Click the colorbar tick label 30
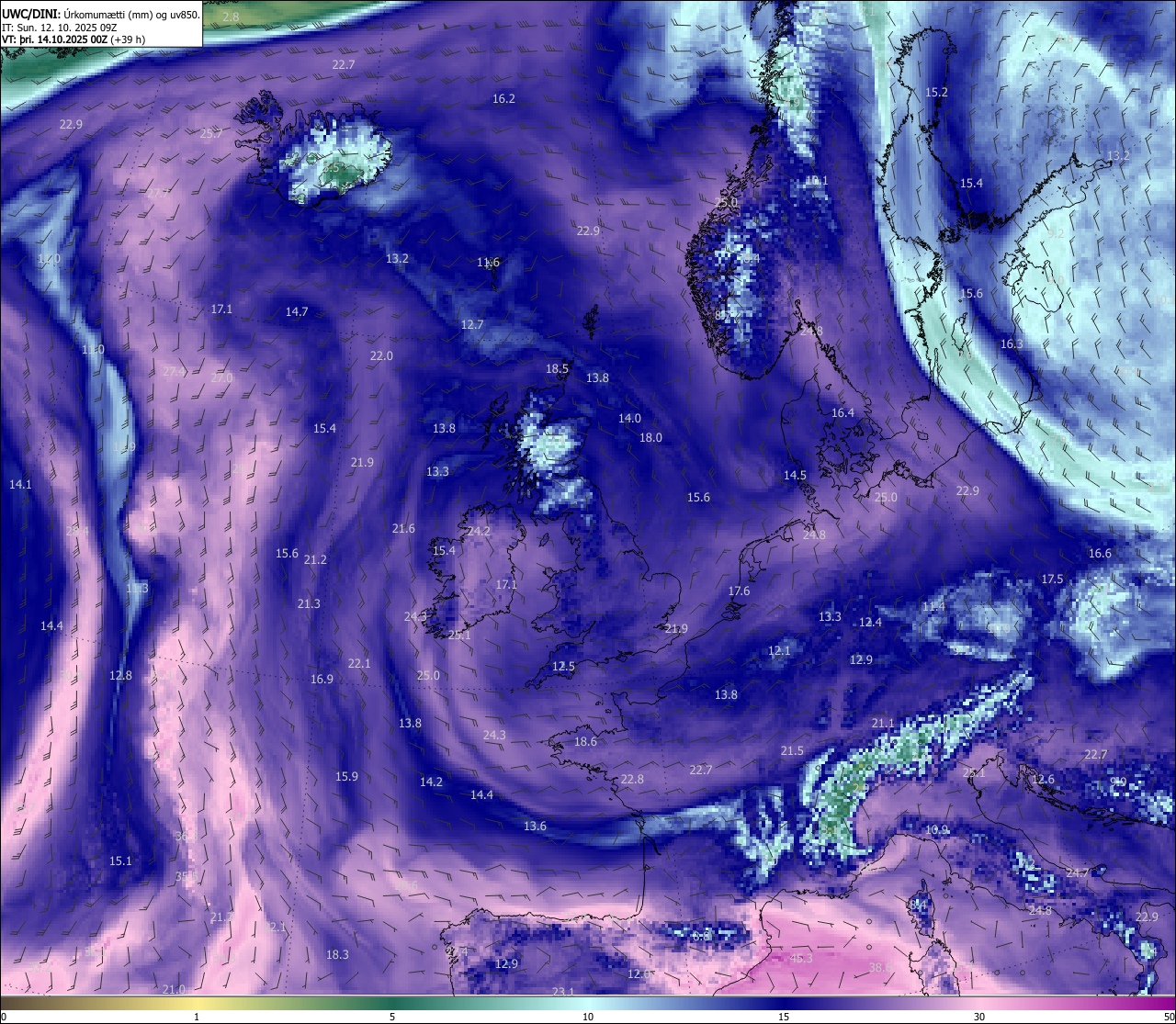This screenshot has width=1176, height=1024. pos(979,1017)
